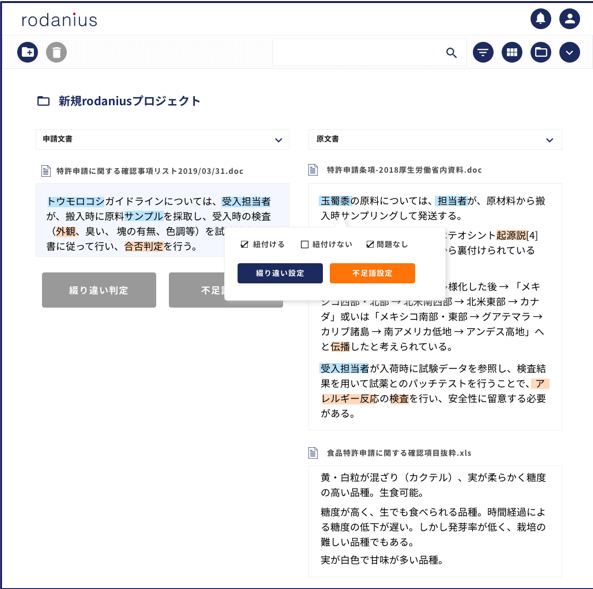Click paragraph starting 糖度が高く
This screenshot has width=593, height=589.
coord(433,527)
